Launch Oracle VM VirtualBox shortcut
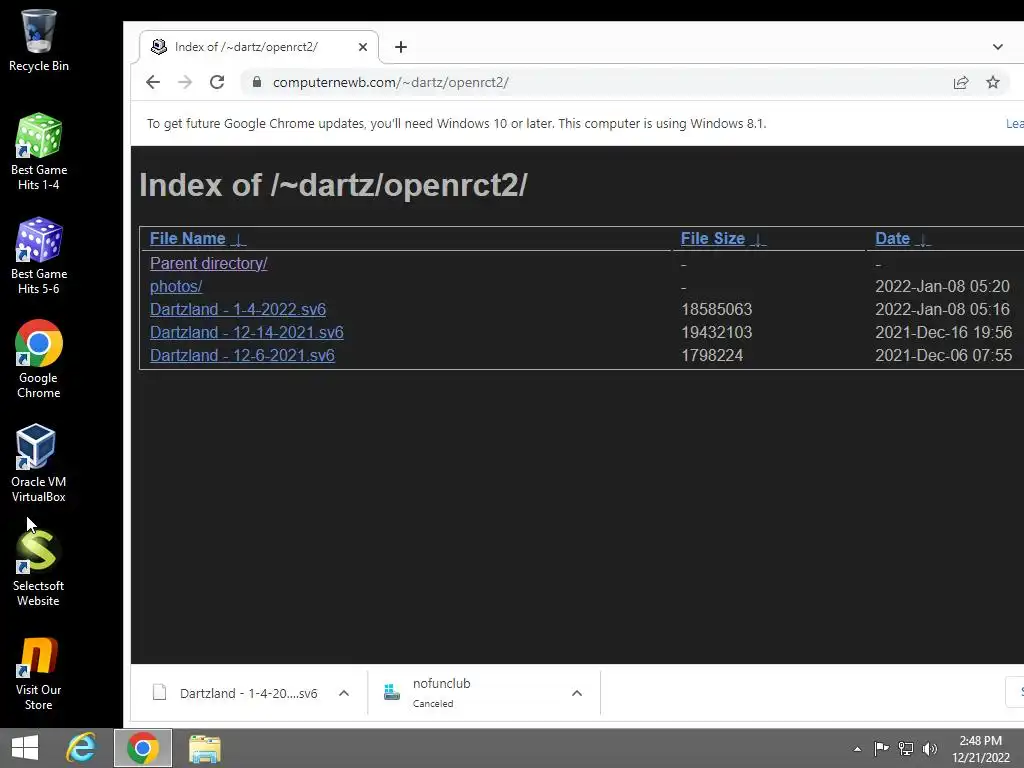Screen dimensions: 1024x768 tap(39, 463)
